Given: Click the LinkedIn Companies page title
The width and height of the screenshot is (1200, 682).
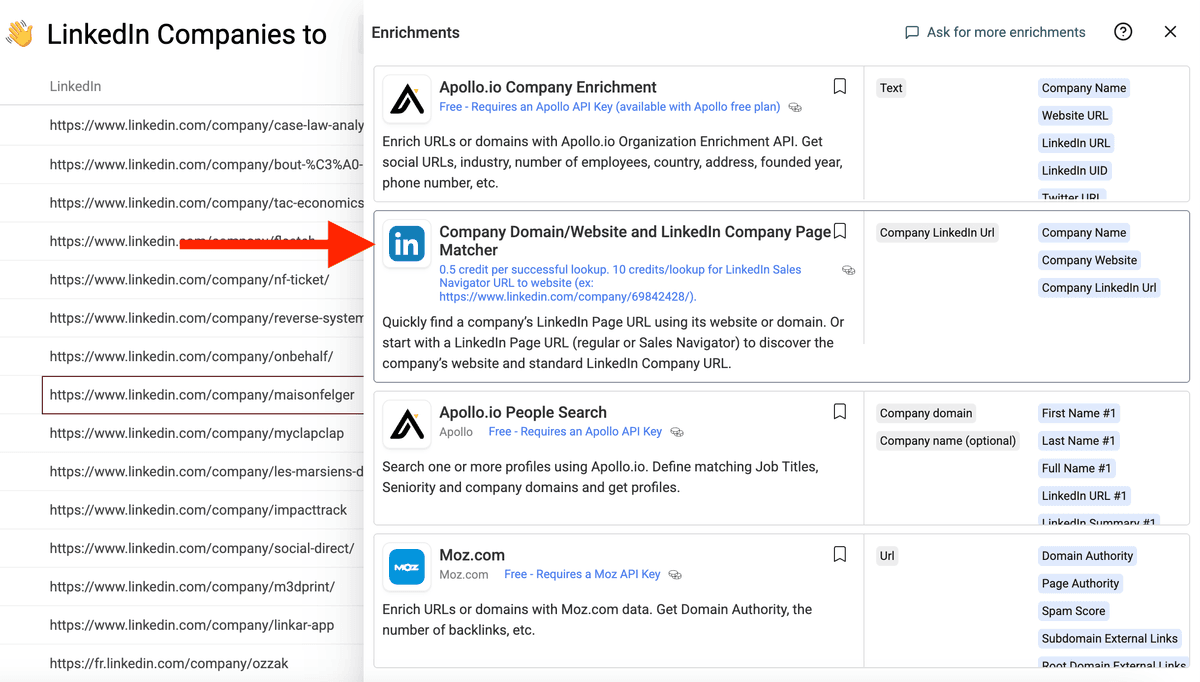Looking at the screenshot, I should (186, 34).
